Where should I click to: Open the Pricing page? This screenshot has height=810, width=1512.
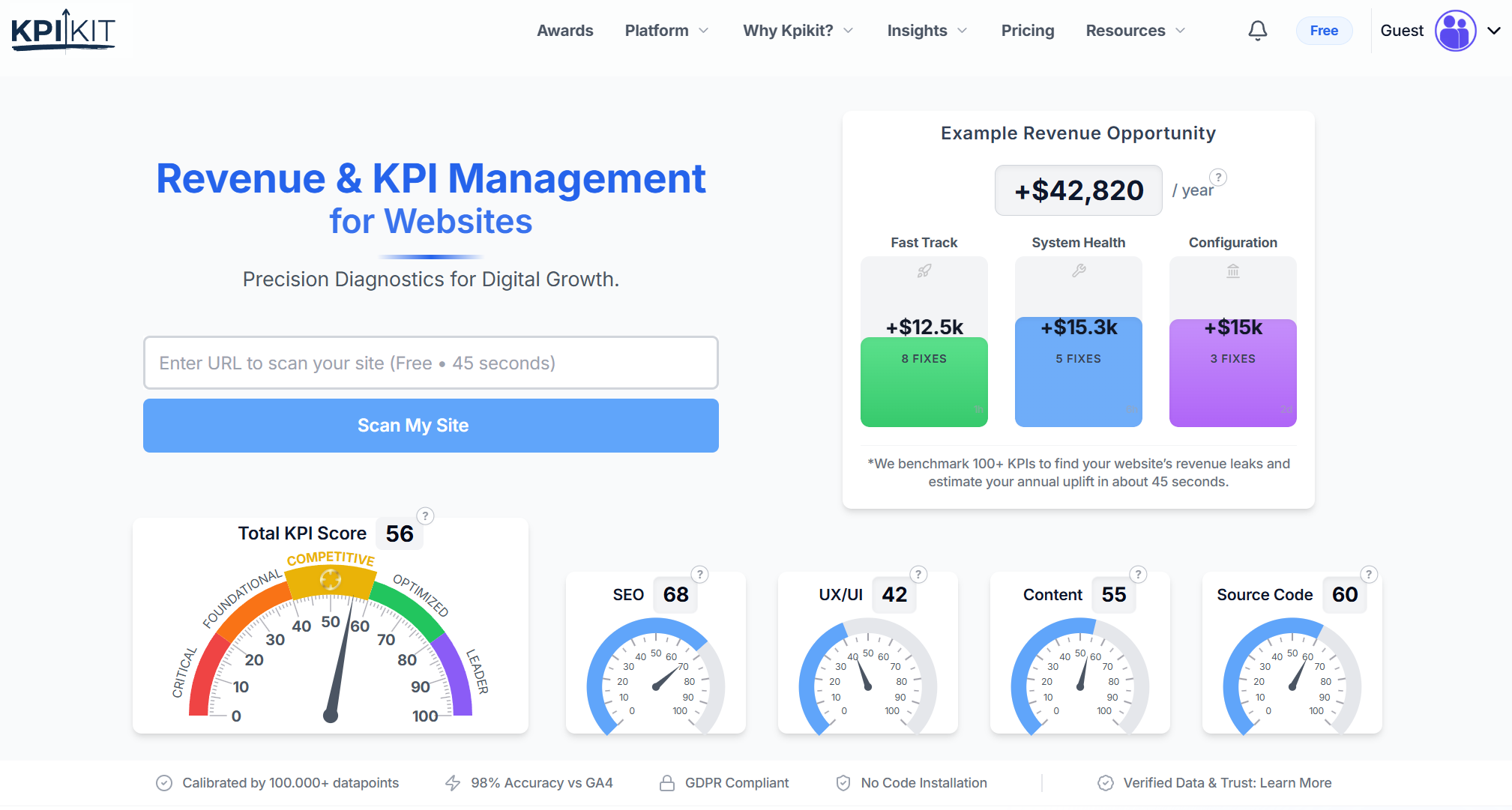point(1027,31)
